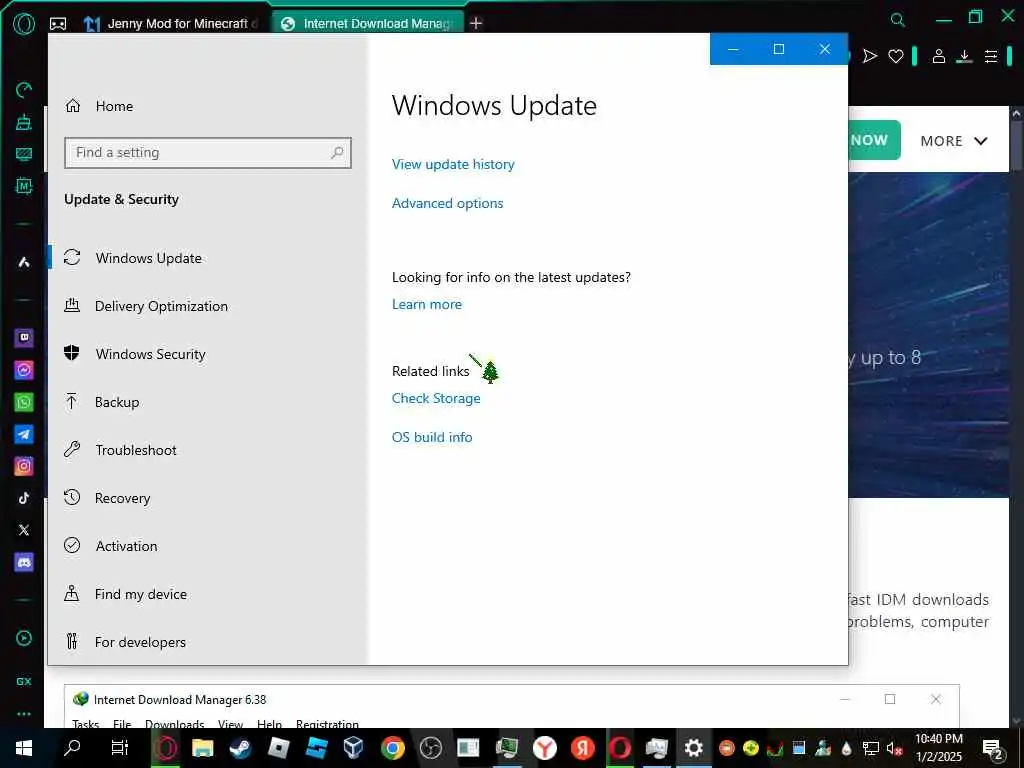Open notification center with 2 notifications
Viewport: 1024px width, 768px height.
993,748
